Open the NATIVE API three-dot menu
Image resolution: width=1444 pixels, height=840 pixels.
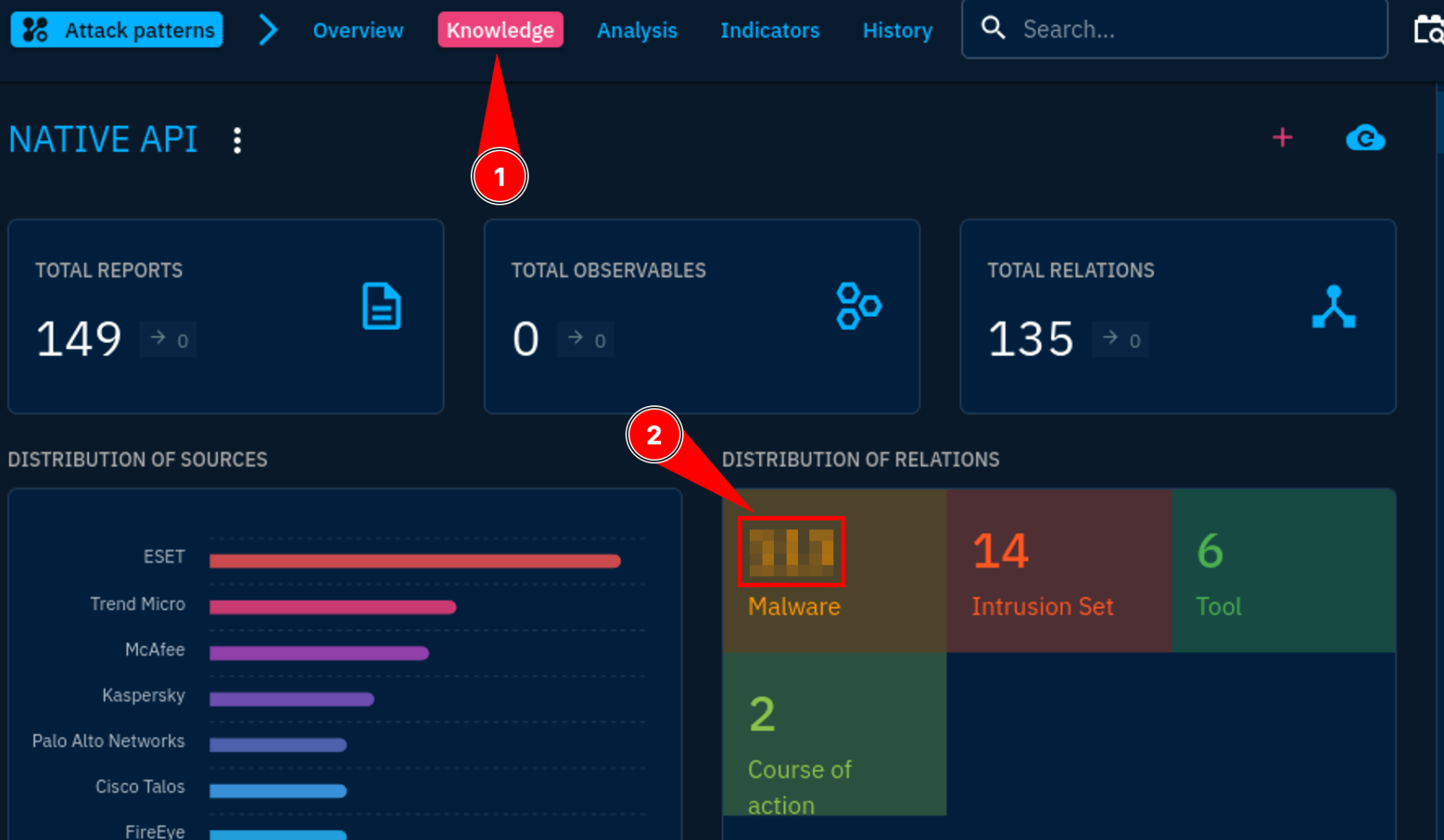238,140
